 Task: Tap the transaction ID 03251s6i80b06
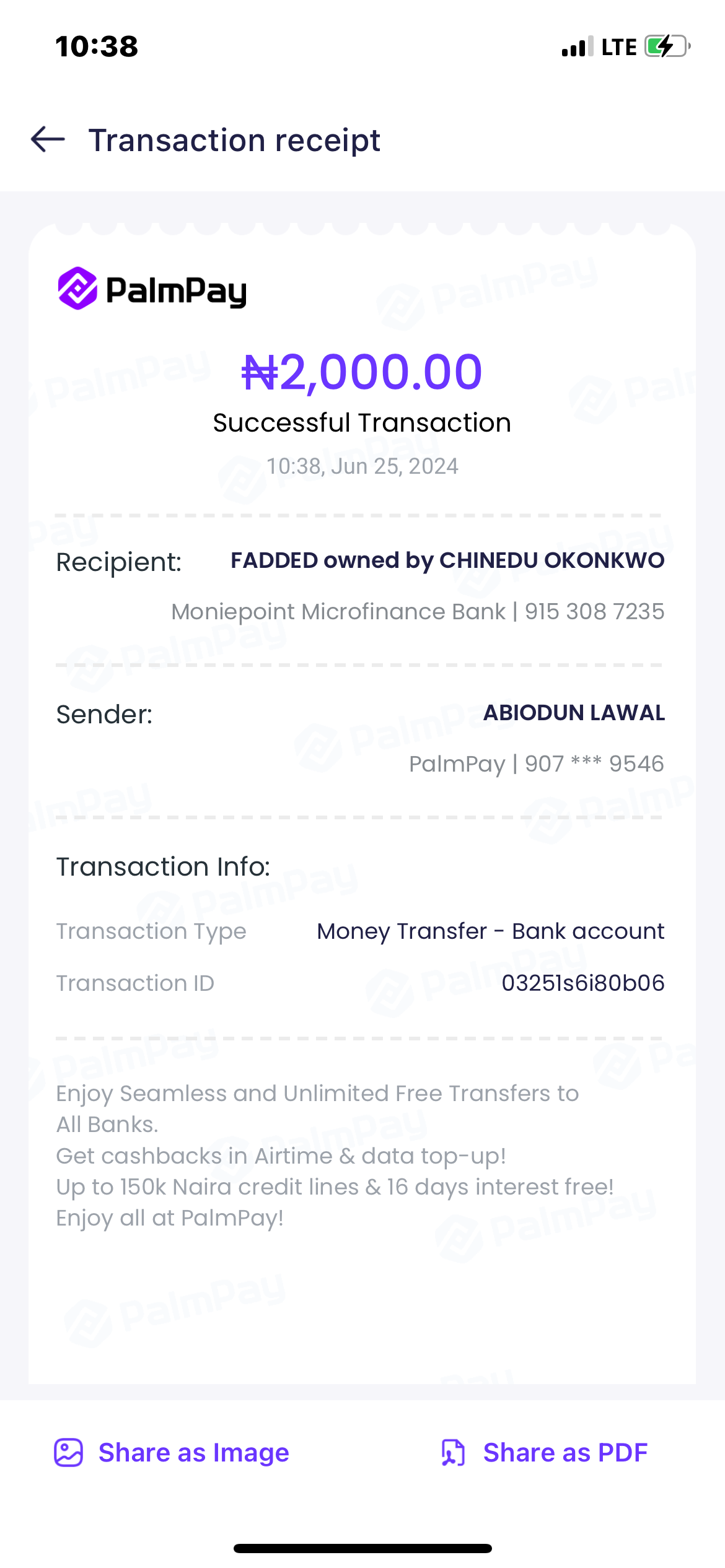pyautogui.click(x=582, y=983)
